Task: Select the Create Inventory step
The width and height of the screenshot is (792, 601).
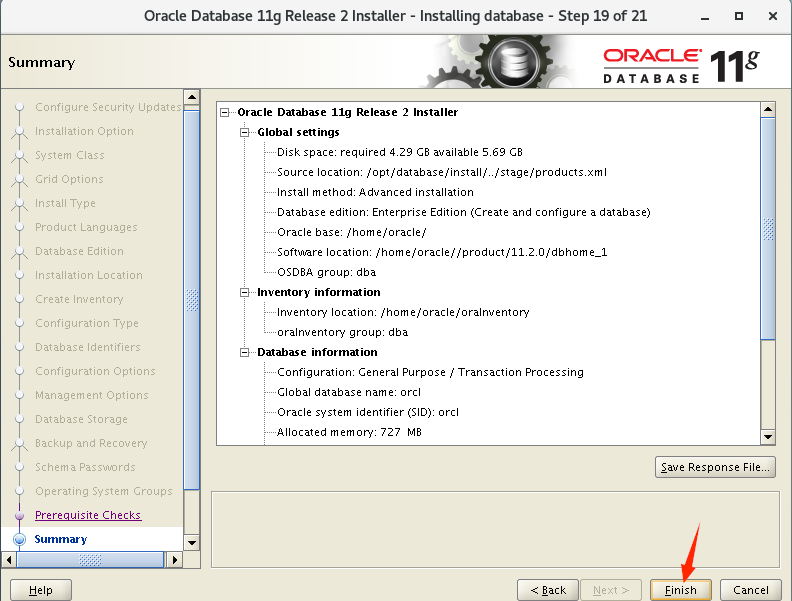Action: click(79, 299)
